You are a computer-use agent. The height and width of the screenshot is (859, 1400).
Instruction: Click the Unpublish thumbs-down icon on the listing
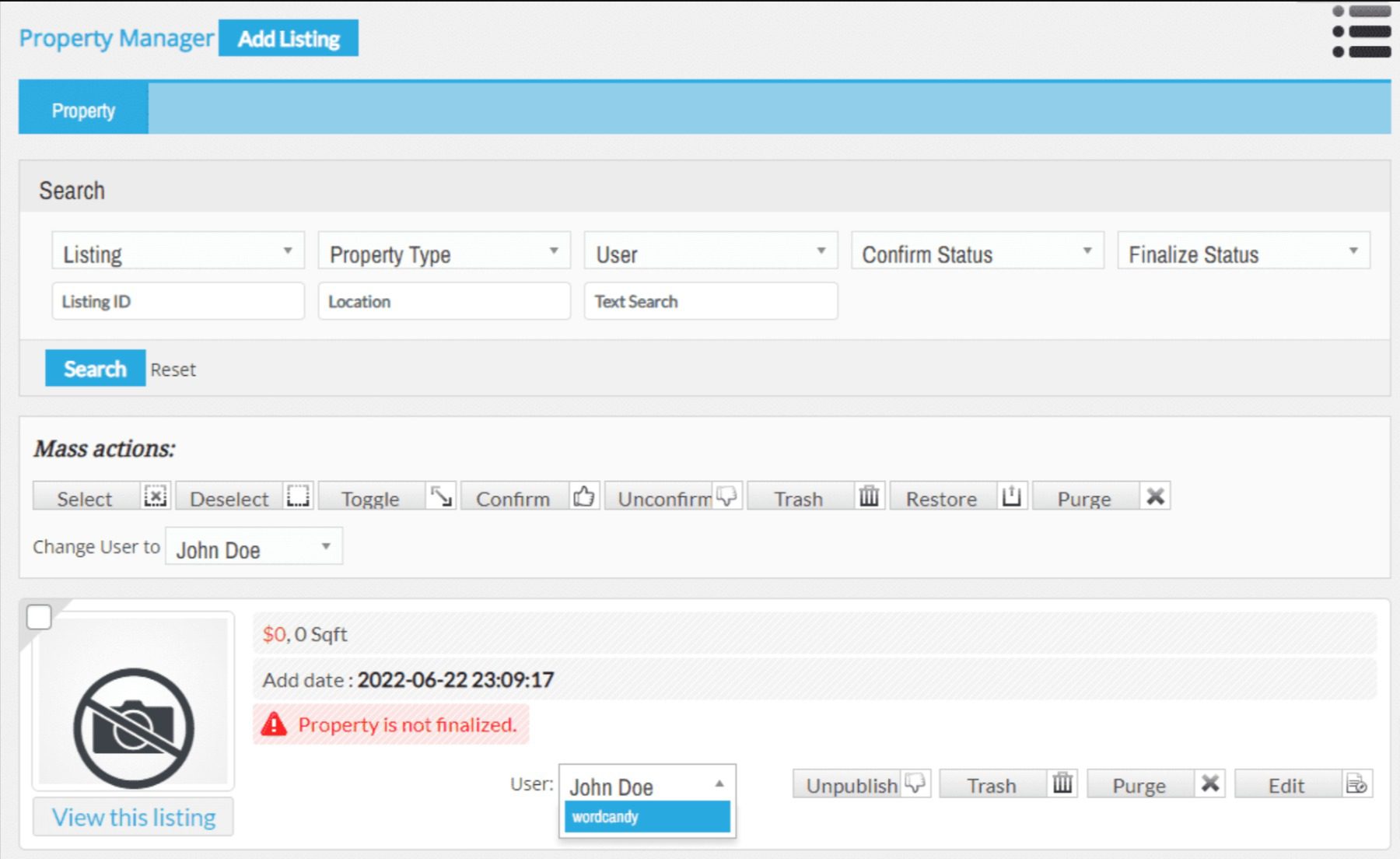tap(914, 784)
